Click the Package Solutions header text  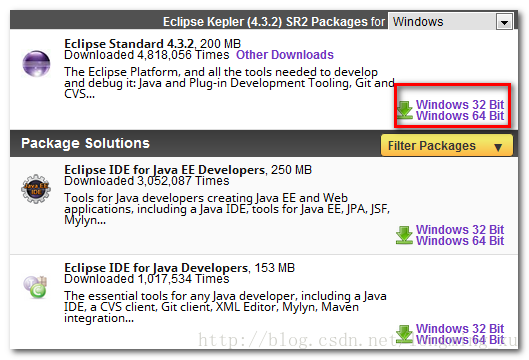click(x=85, y=143)
